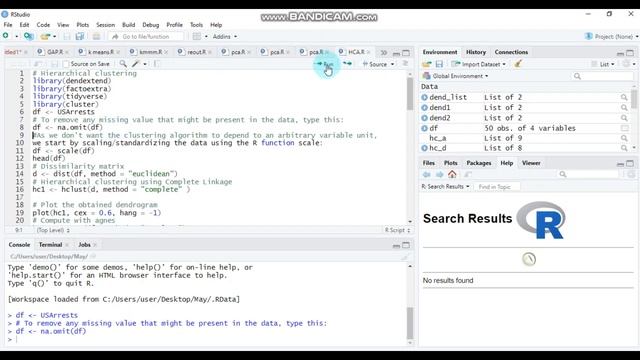Click the Save All icon in main toolbar

[80, 36]
